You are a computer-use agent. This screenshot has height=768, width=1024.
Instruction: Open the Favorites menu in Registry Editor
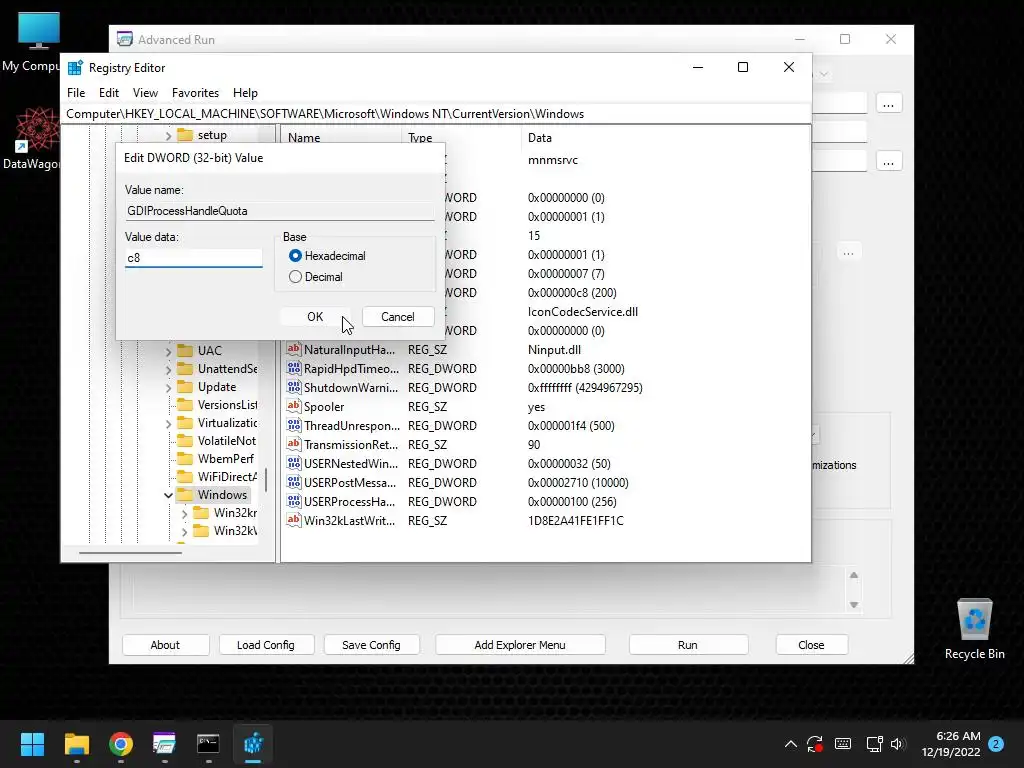(195, 93)
